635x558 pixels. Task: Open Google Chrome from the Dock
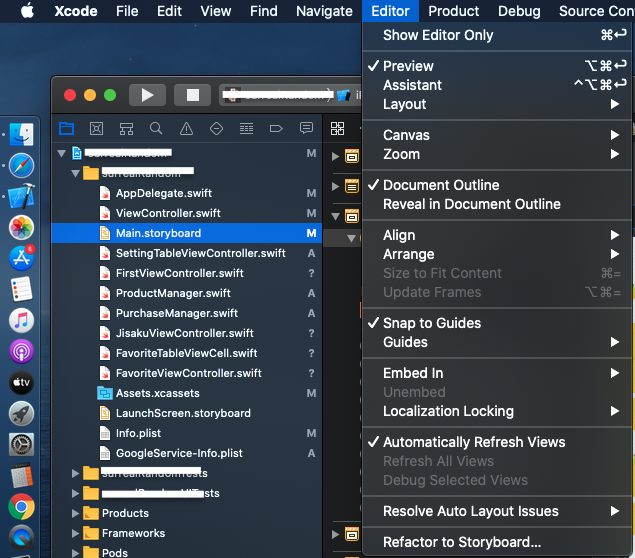coord(21,507)
